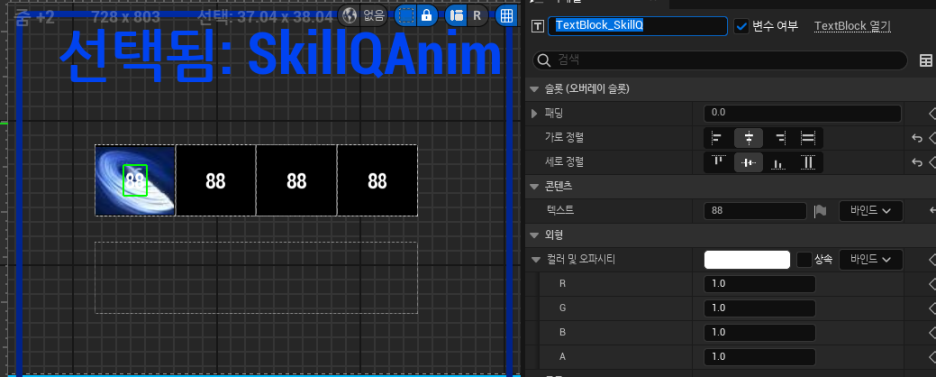This screenshot has width=936, height=377.
Task: Expand the 패딩 property row
Action: point(534,113)
